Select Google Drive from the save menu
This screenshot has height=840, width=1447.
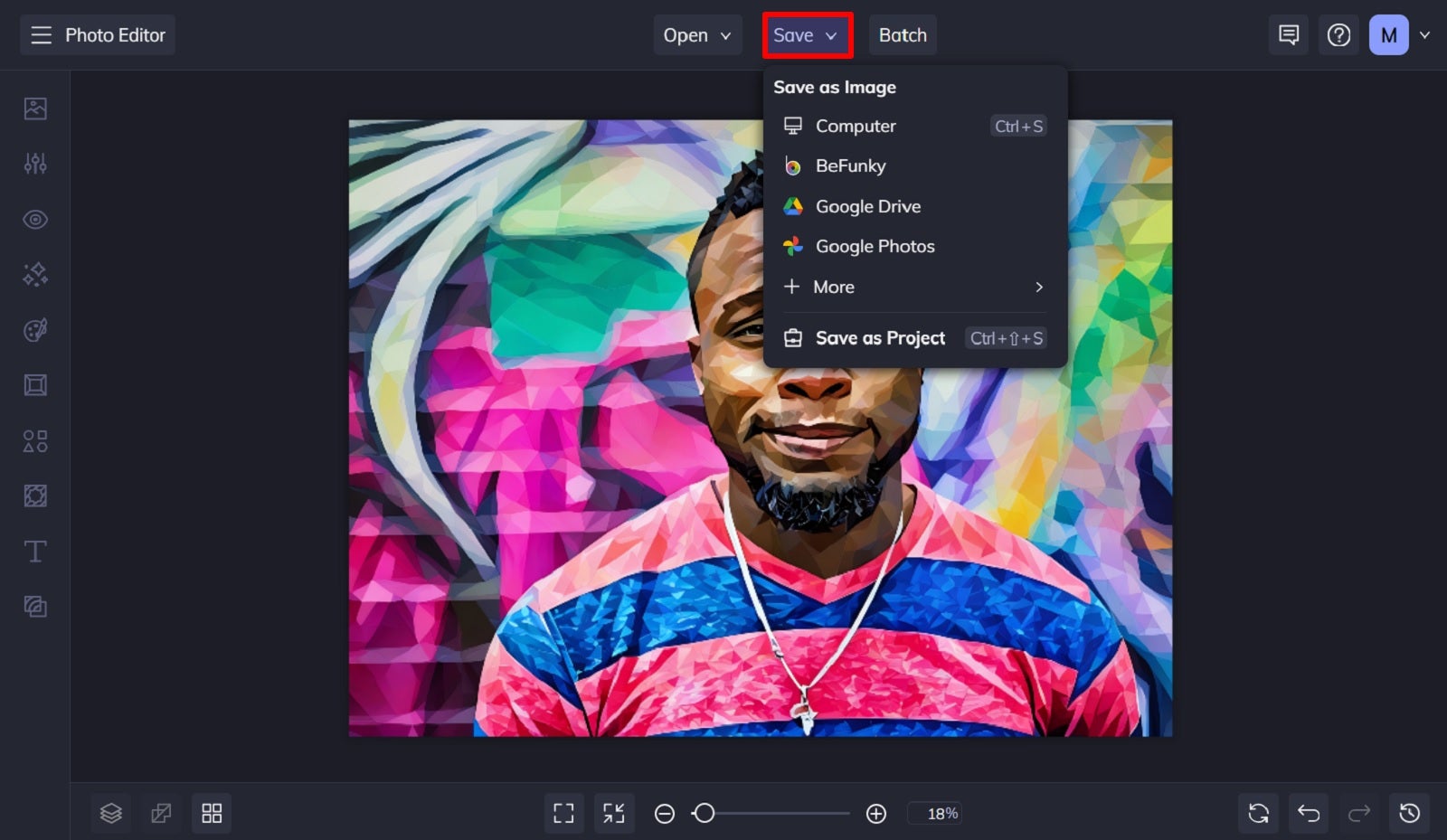click(867, 206)
